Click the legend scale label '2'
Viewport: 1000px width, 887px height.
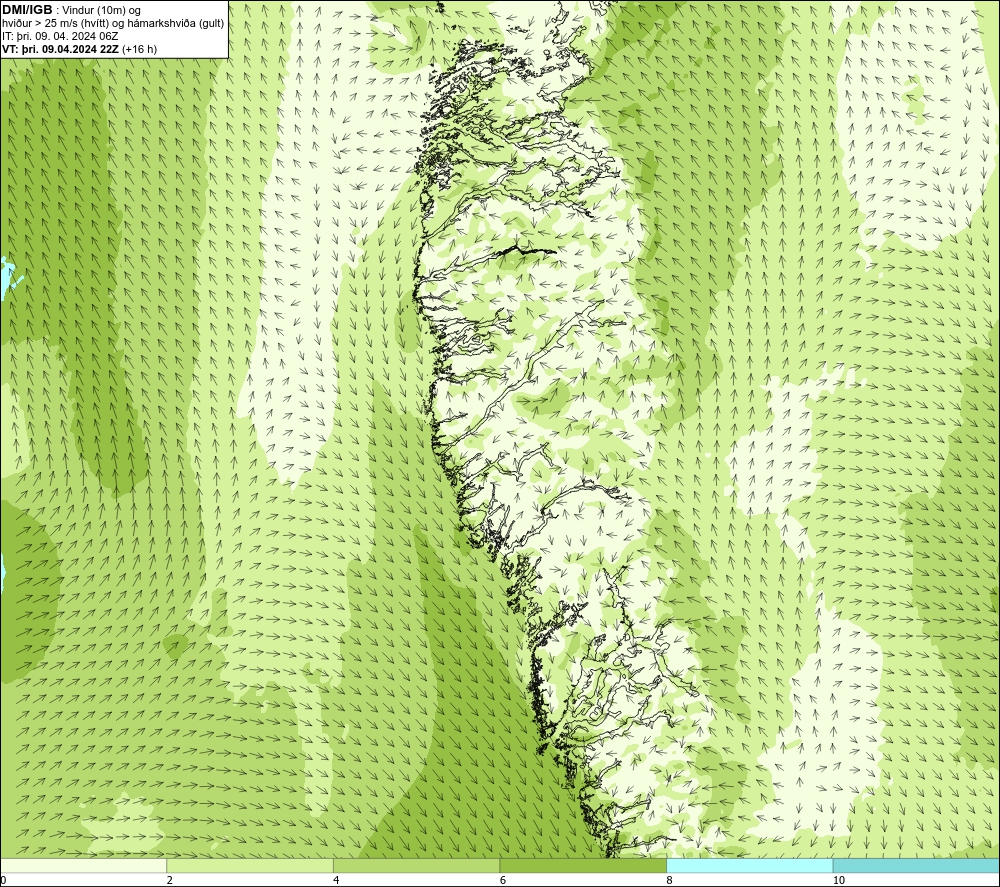[170, 880]
